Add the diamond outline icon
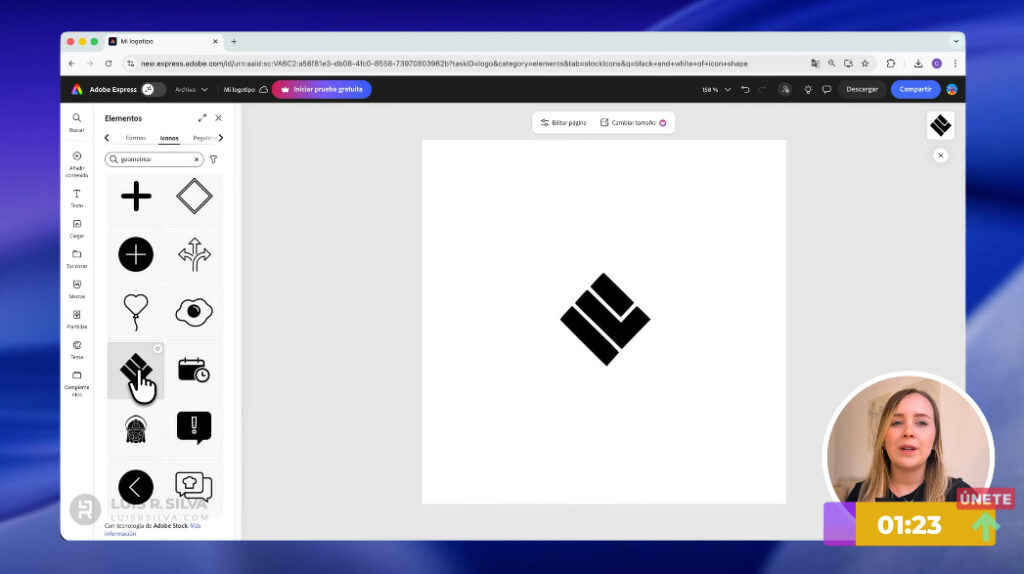1024x574 pixels. [194, 196]
